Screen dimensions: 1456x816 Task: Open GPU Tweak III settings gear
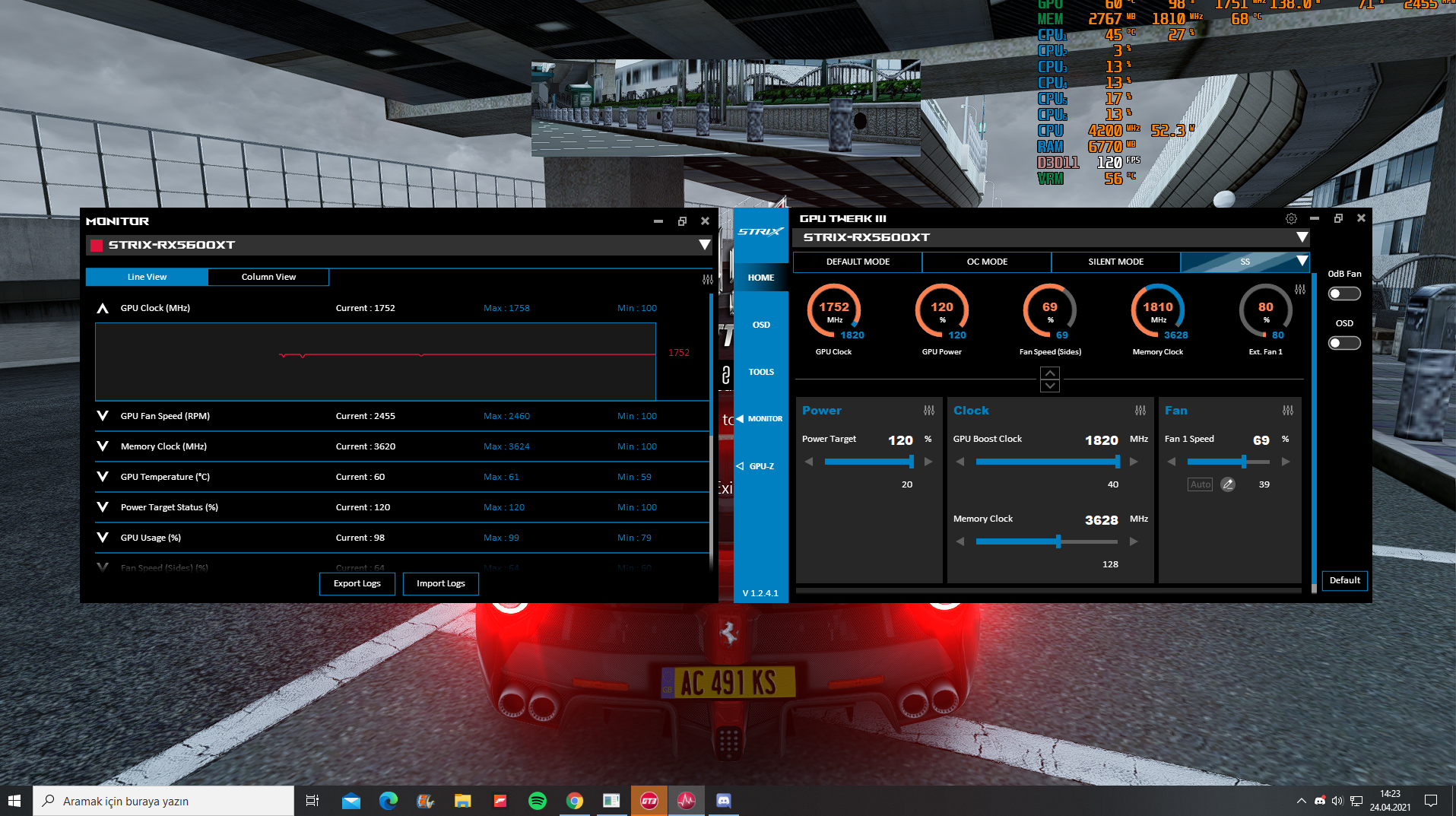(x=1291, y=219)
